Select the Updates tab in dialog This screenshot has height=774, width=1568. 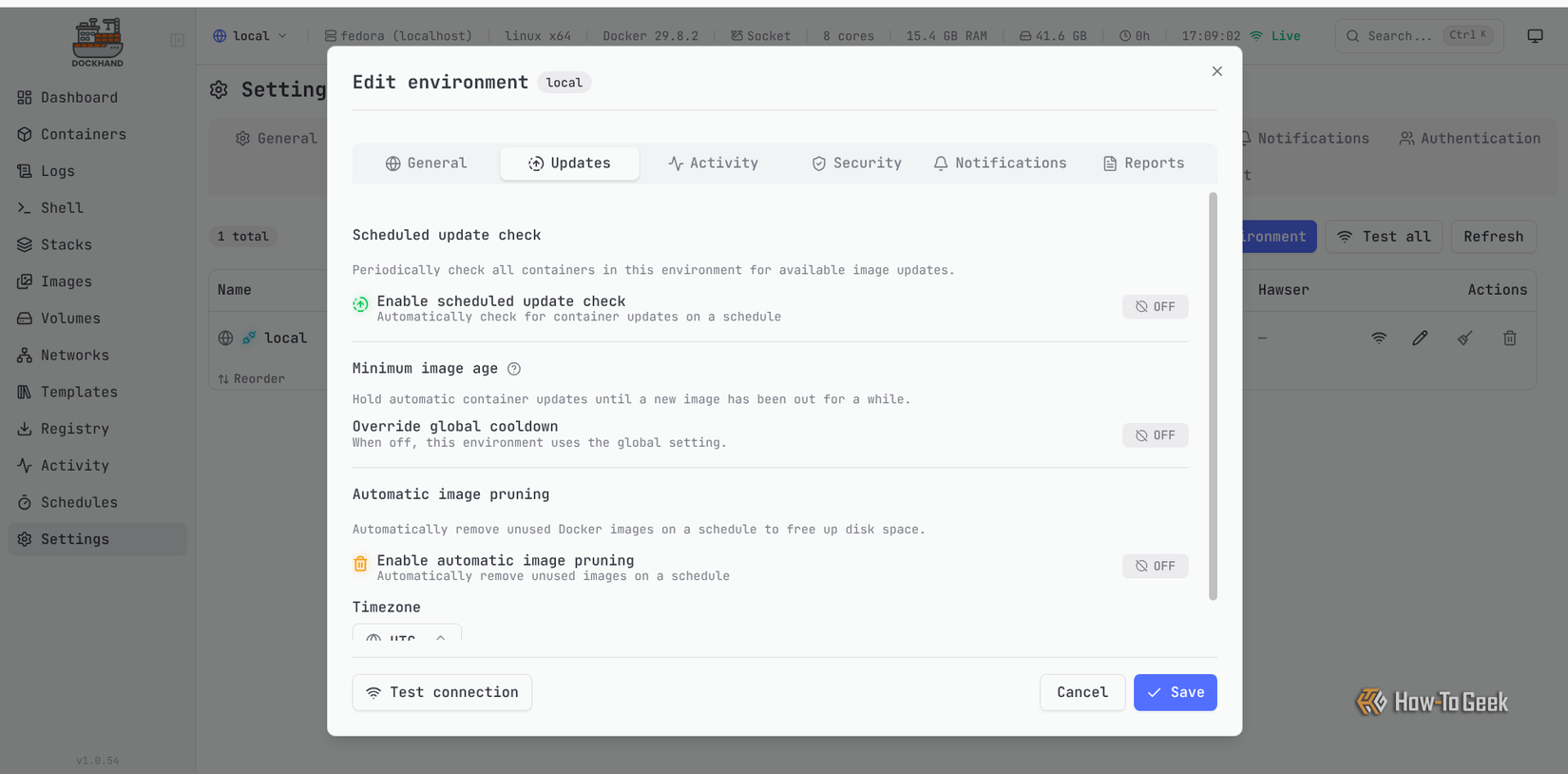pos(569,164)
